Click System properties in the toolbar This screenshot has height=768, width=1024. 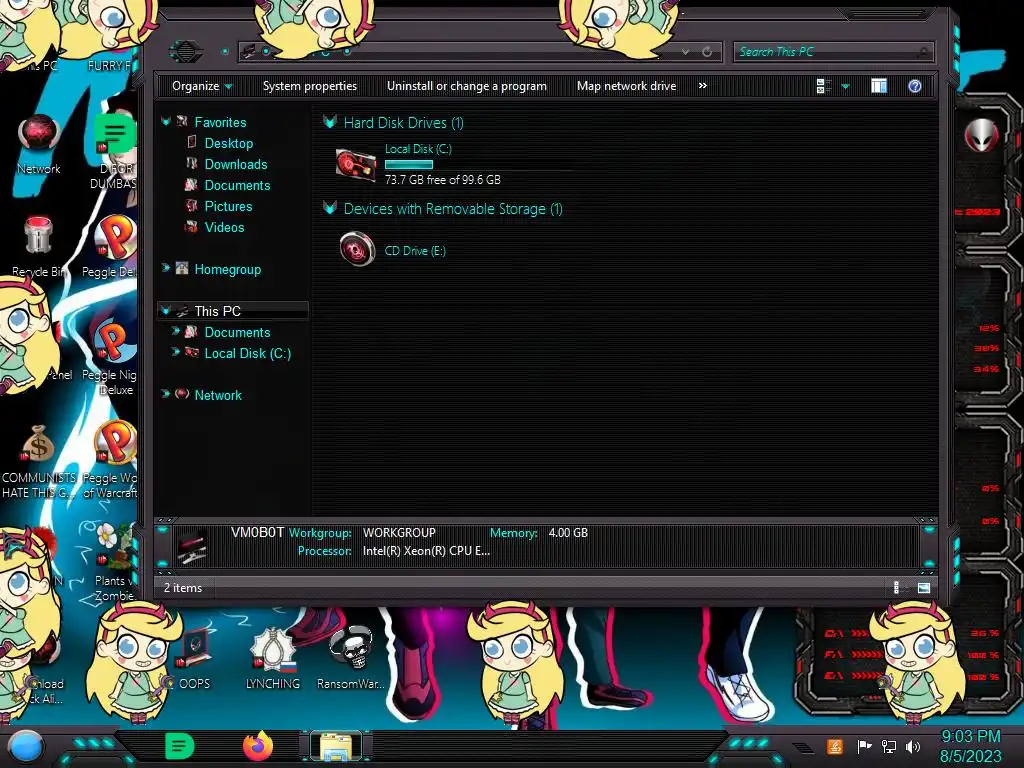310,86
